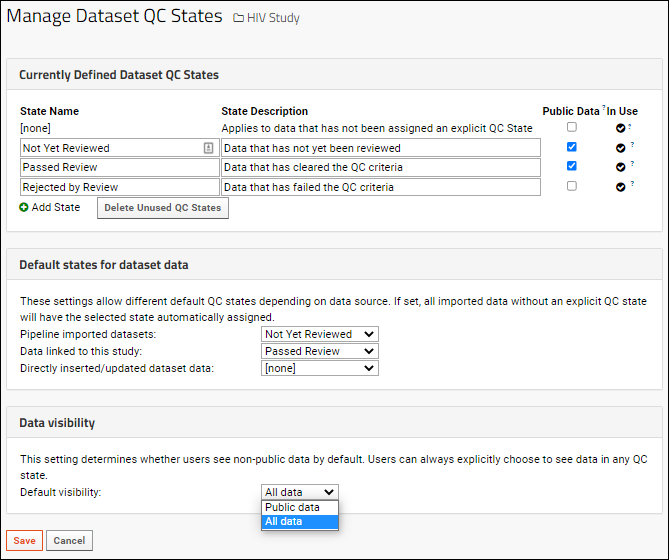Click the Save button
Image resolution: width=669 pixels, height=560 pixels.
tap(24, 540)
